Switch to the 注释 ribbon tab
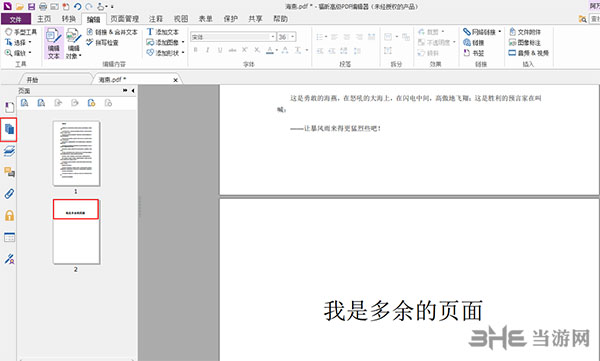The image size is (600, 361). (x=156, y=19)
